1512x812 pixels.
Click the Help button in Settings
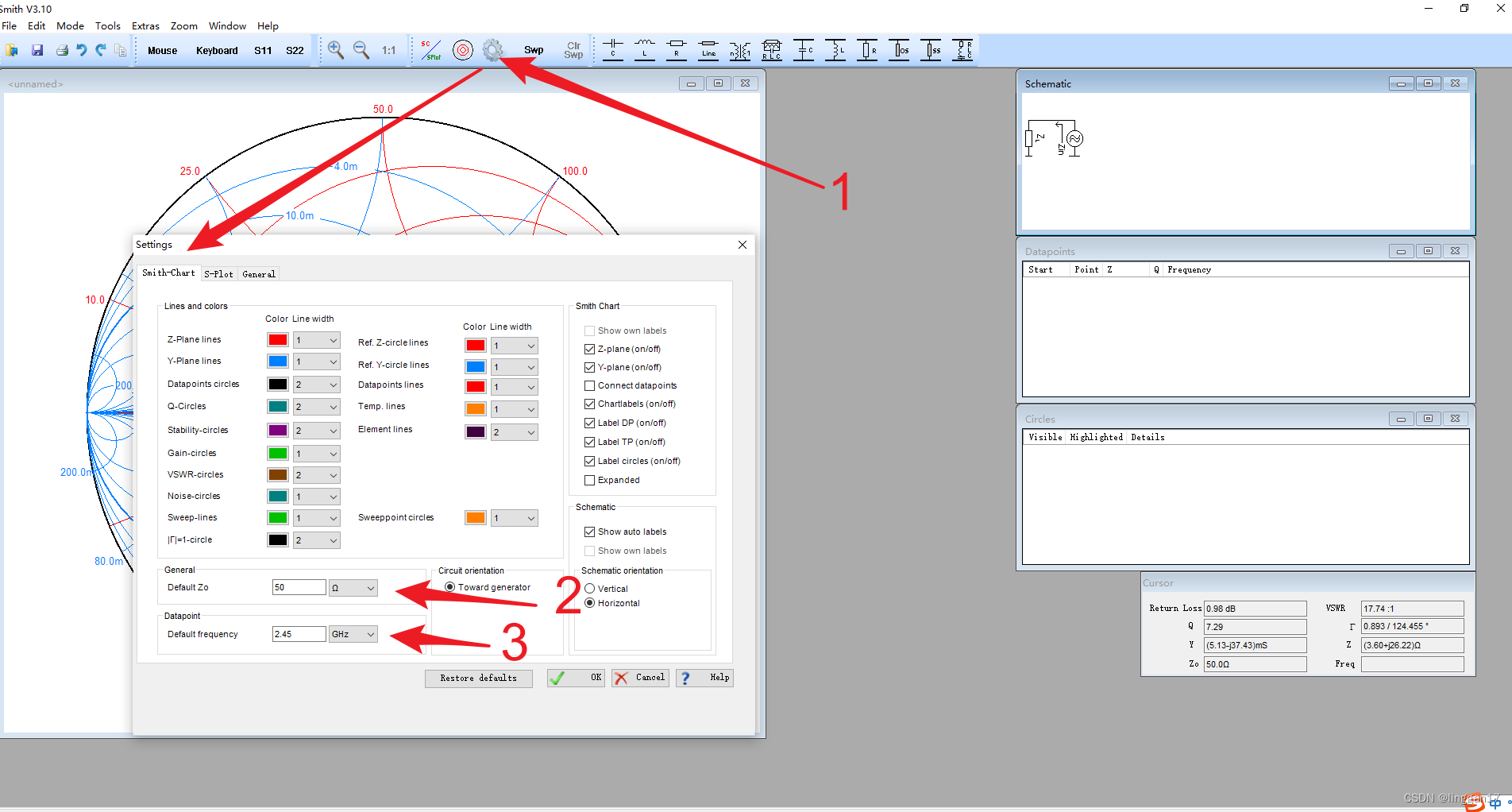click(x=704, y=678)
